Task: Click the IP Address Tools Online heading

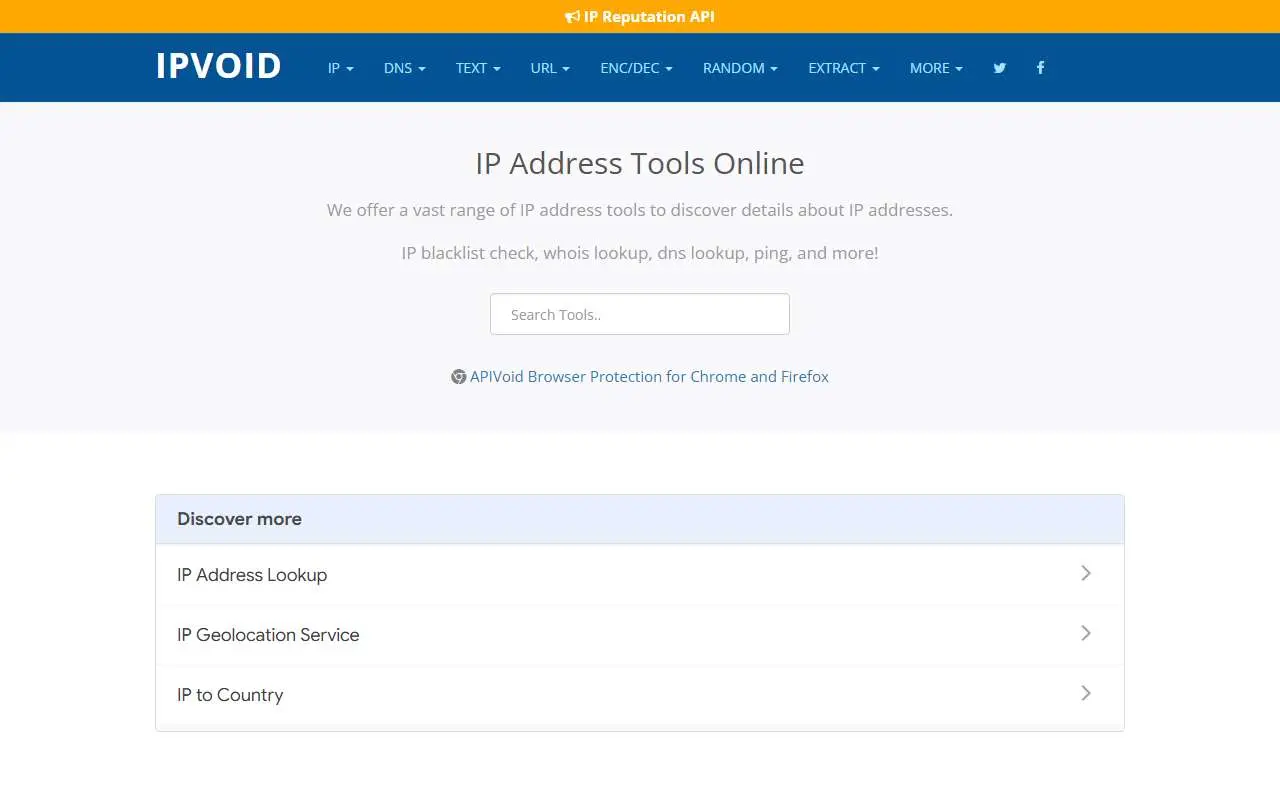Action: pyautogui.click(x=640, y=163)
